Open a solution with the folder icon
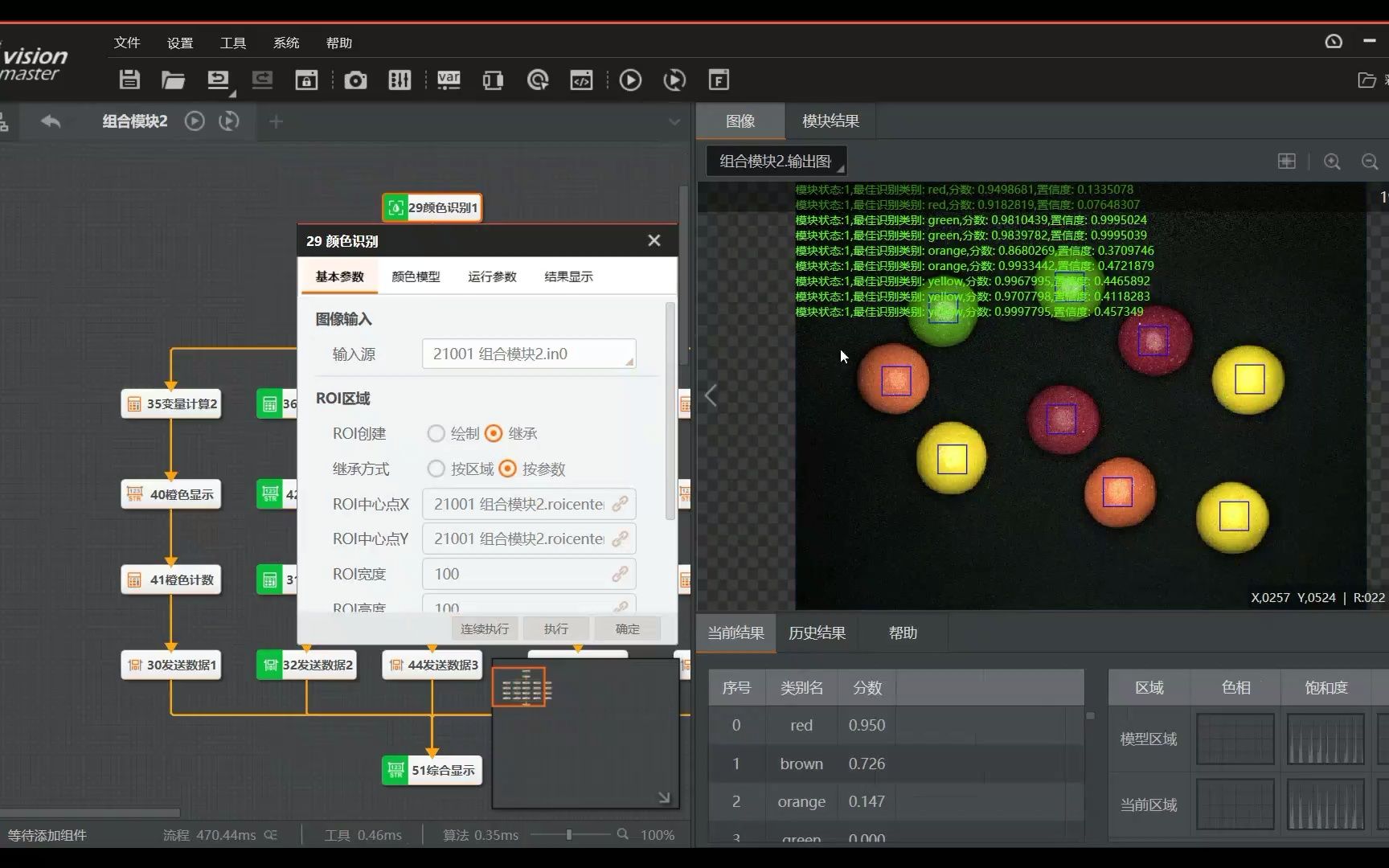This screenshot has height=868, width=1389. click(172, 80)
